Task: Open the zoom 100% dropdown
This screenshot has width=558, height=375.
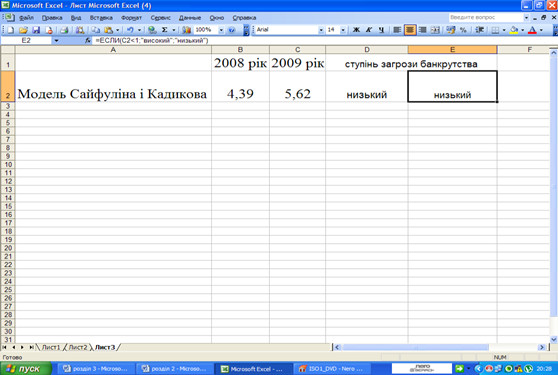Action: (x=221, y=30)
